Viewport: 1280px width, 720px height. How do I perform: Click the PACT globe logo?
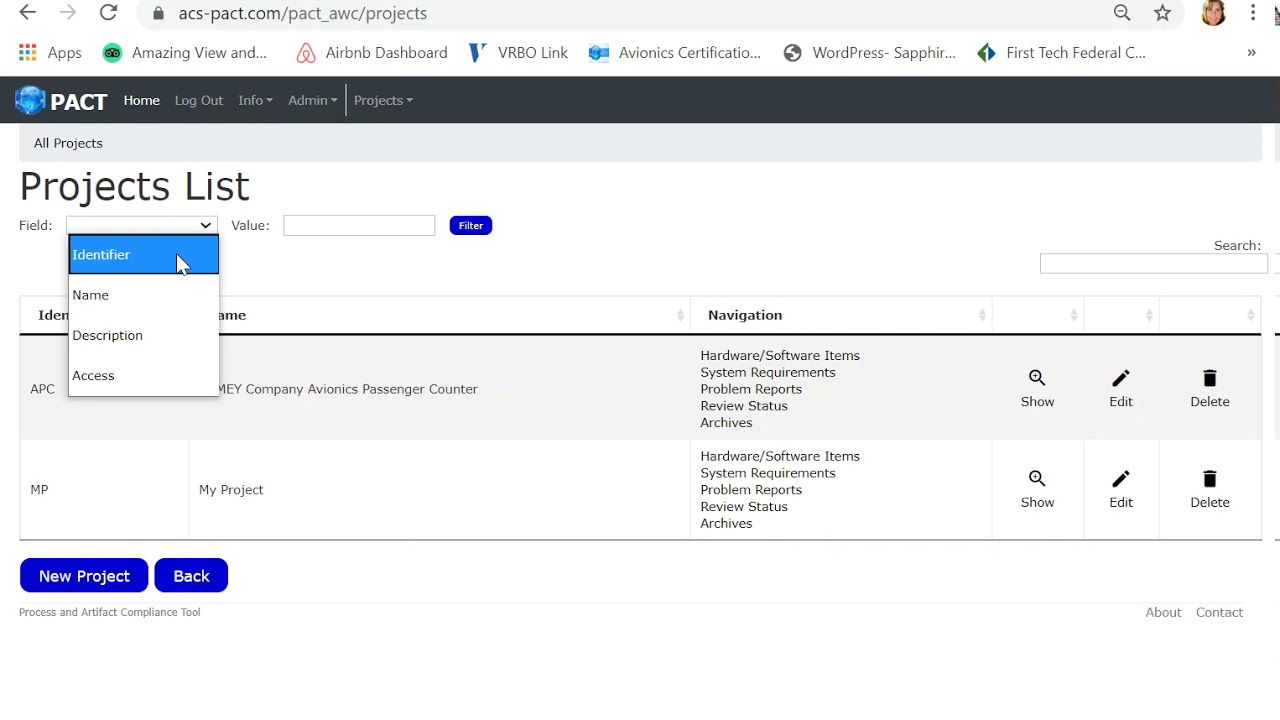tap(30, 100)
